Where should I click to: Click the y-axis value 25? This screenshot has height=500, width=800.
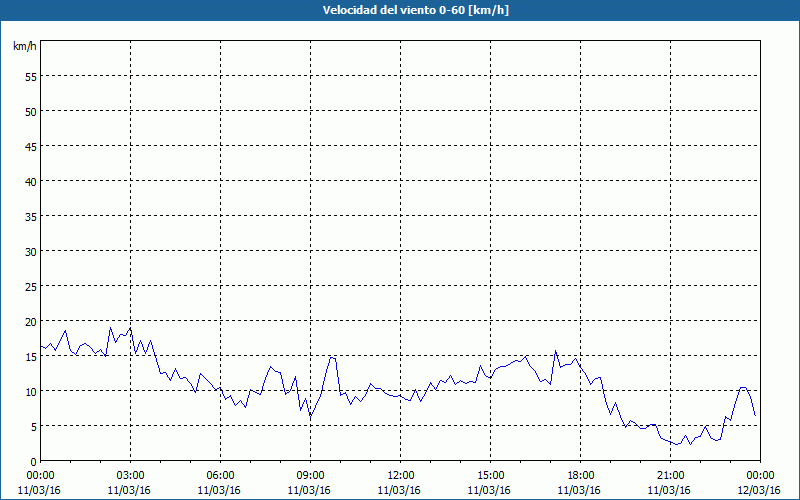click(31, 286)
